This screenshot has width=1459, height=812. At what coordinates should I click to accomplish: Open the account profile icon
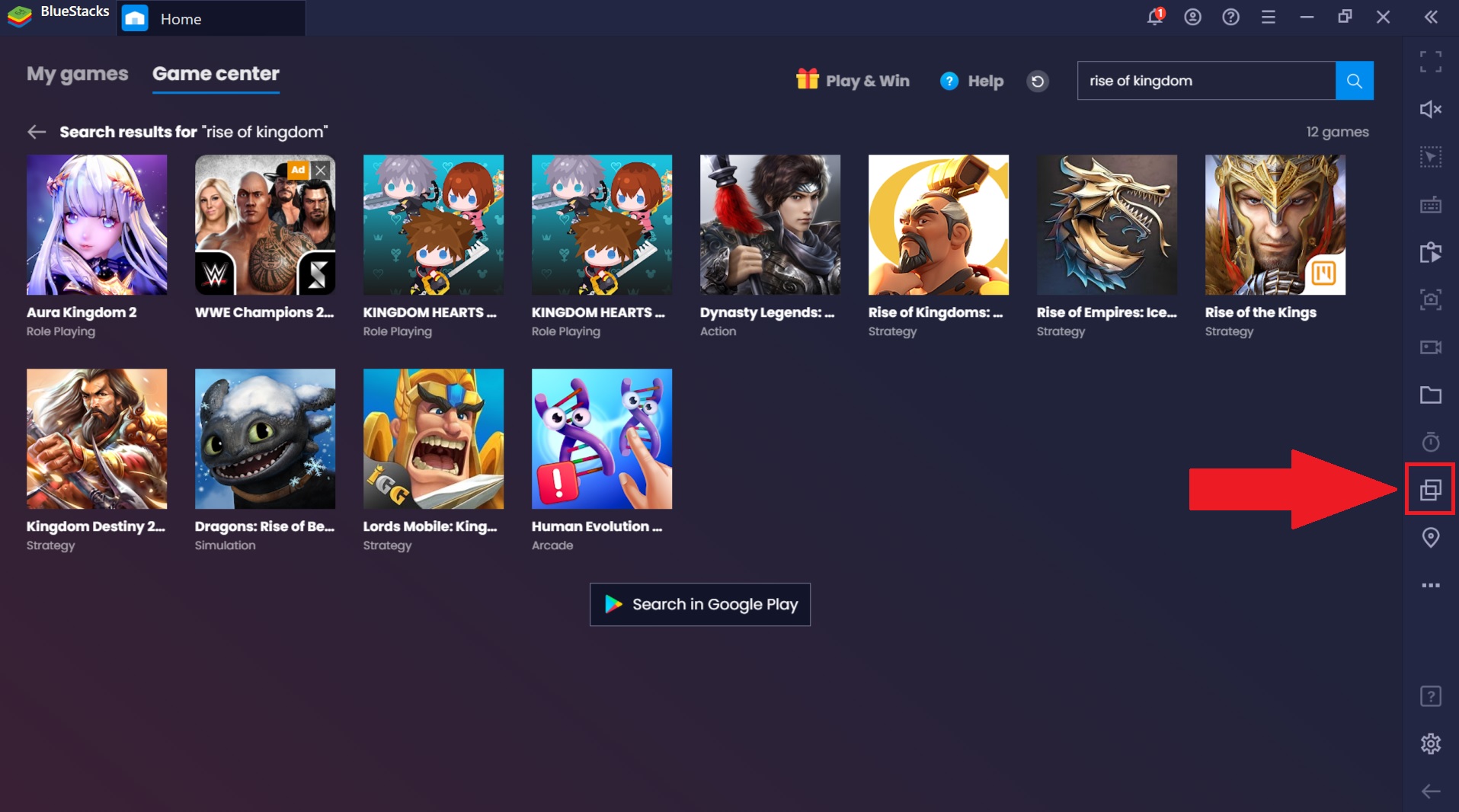[1193, 17]
